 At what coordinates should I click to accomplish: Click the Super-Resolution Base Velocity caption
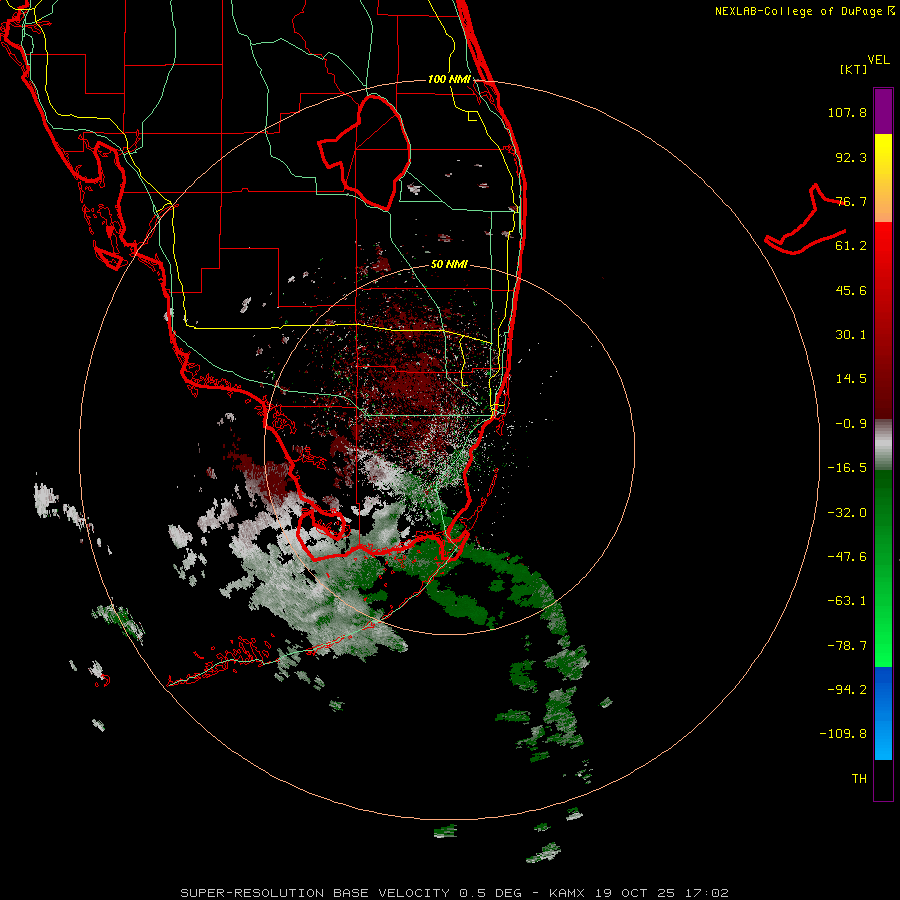click(x=454, y=893)
